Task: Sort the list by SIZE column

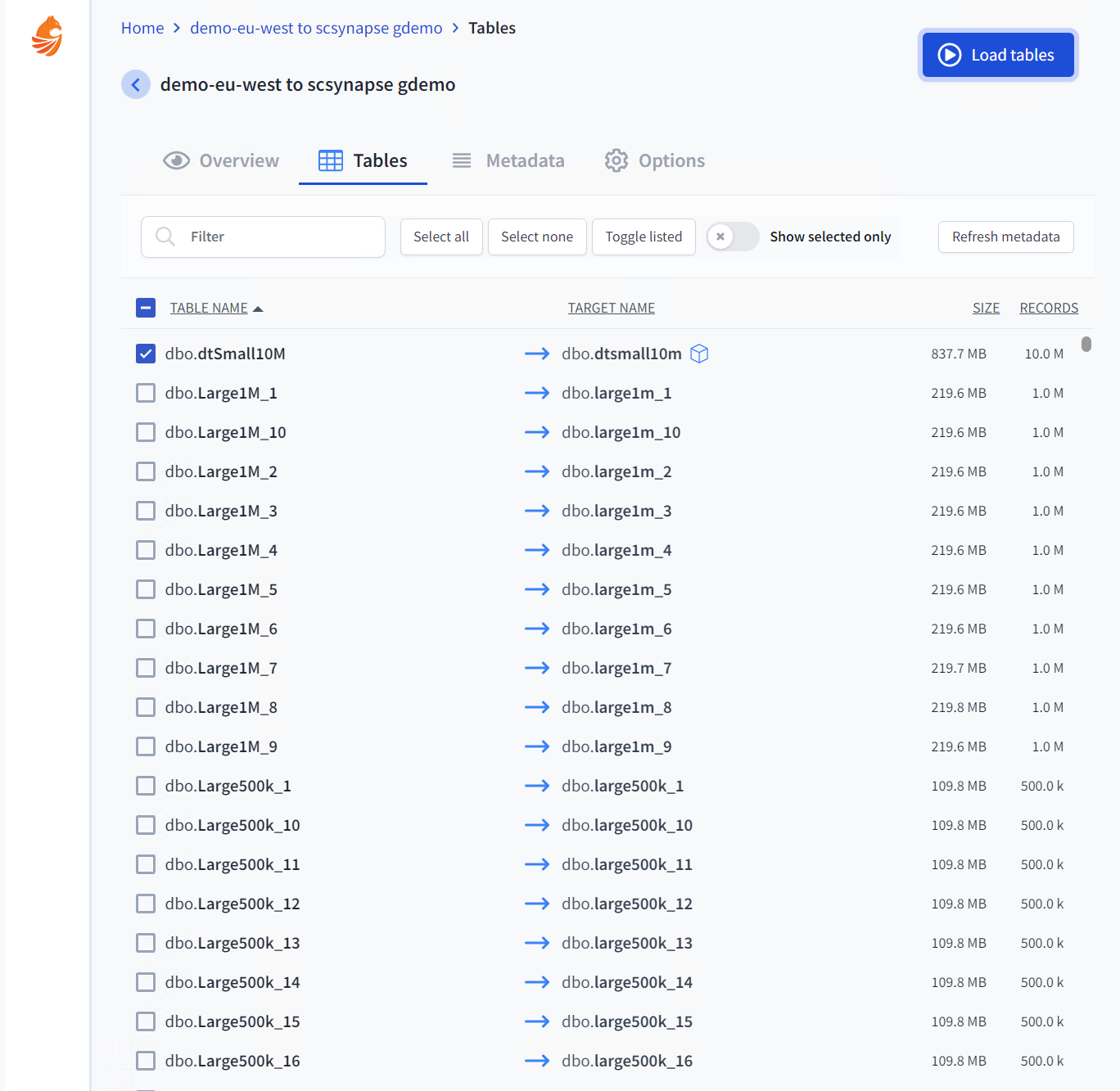Action: pos(986,308)
